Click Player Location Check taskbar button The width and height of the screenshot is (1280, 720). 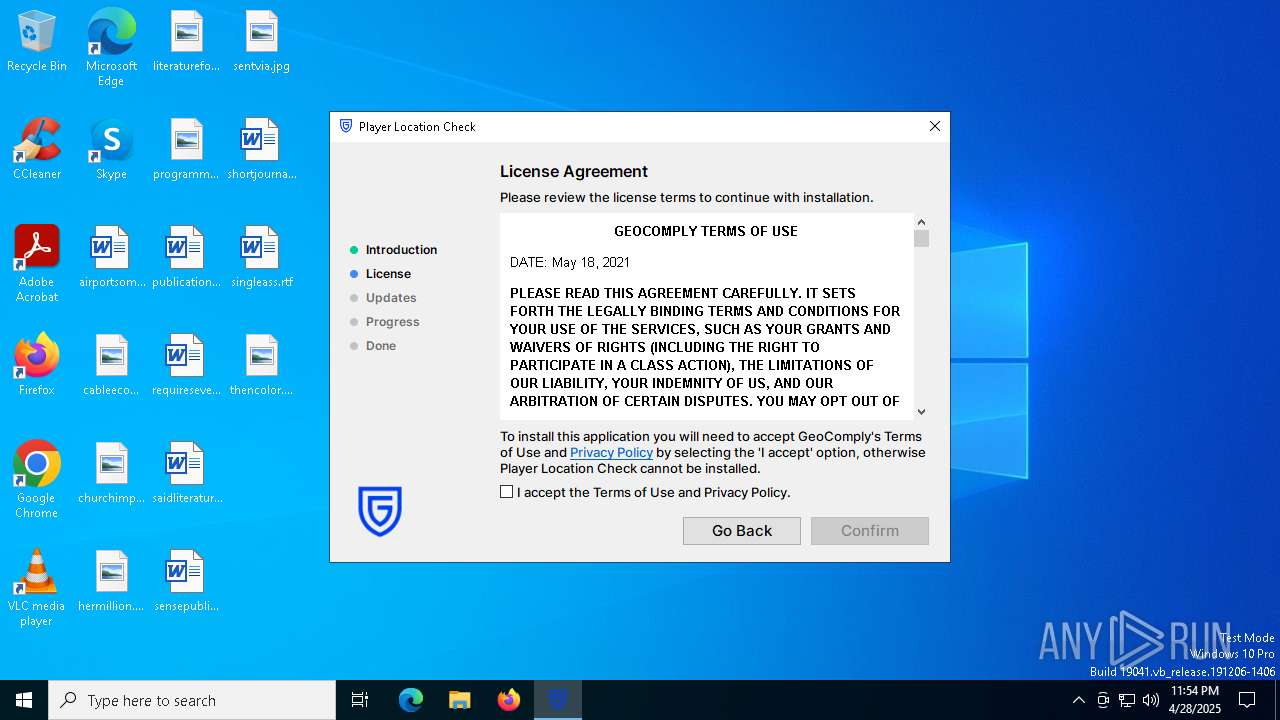[x=558, y=700]
